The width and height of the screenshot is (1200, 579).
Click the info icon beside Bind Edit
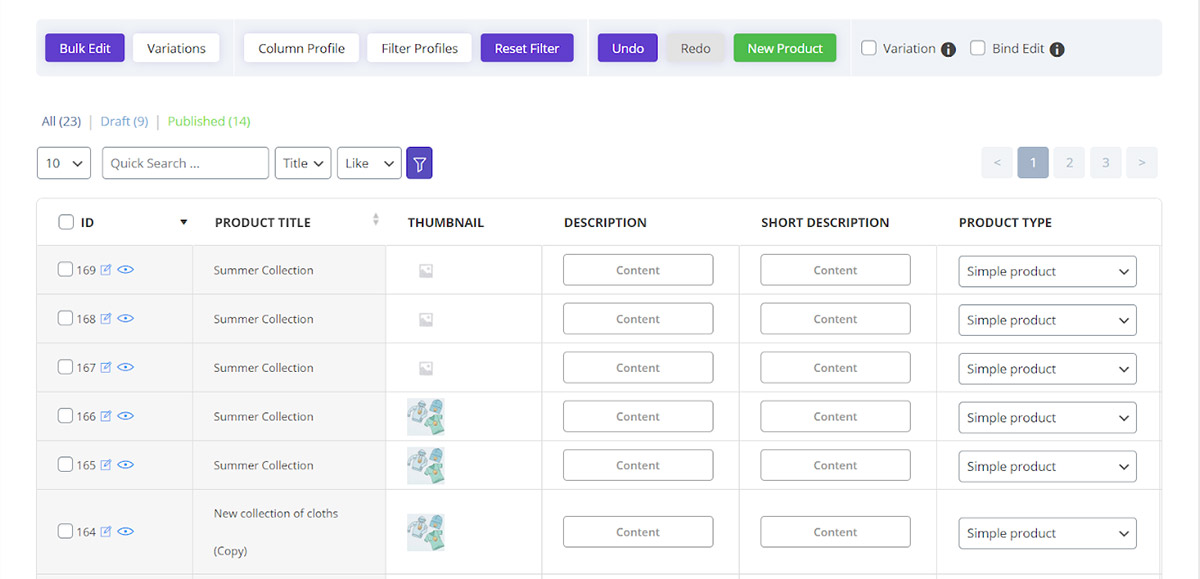[1057, 49]
